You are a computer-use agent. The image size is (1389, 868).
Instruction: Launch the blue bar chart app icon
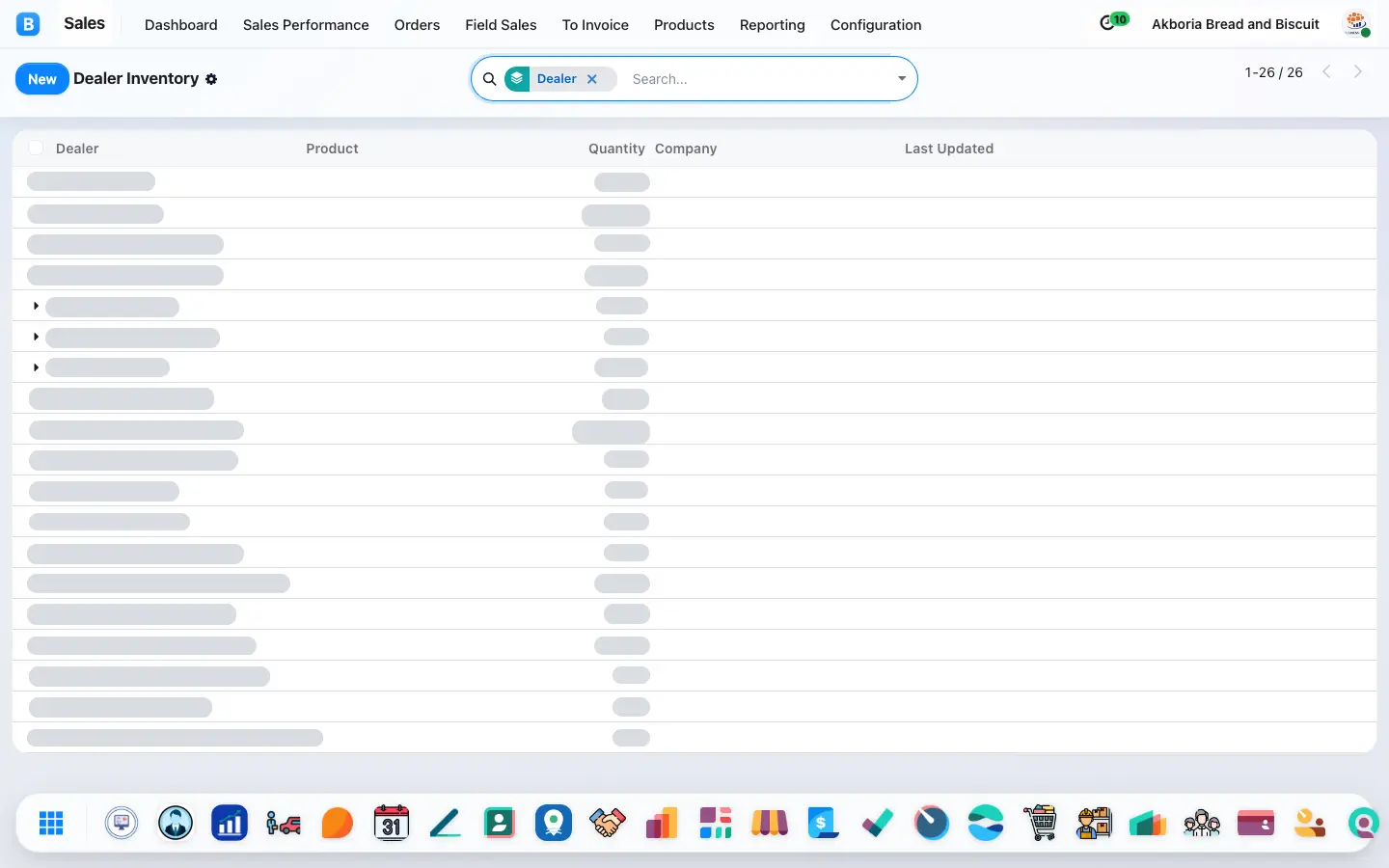coord(230,823)
